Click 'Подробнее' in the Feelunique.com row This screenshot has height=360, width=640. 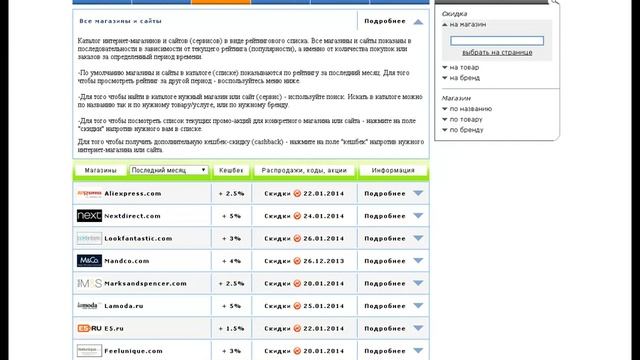click(385, 351)
